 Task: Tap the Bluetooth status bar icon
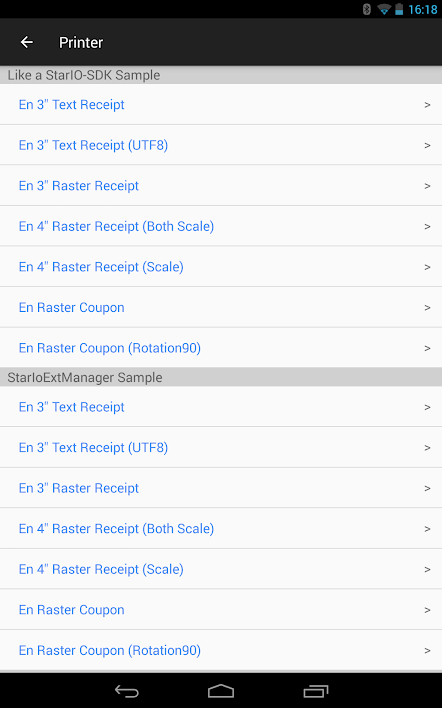tap(367, 9)
